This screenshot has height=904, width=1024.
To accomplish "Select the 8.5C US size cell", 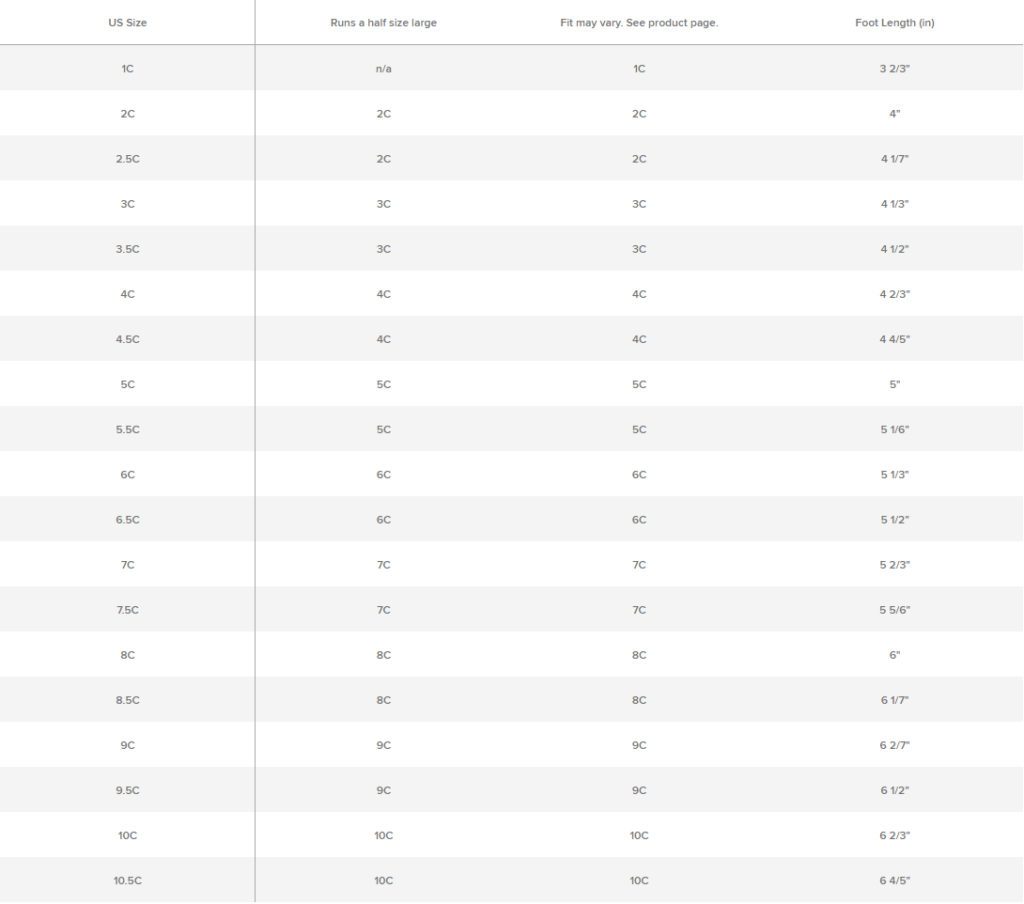I will tap(127, 700).
